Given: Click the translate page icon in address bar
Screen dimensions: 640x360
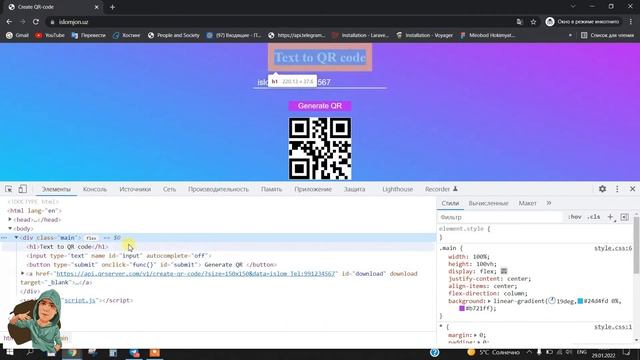Looking at the screenshot, I should (x=519, y=22).
